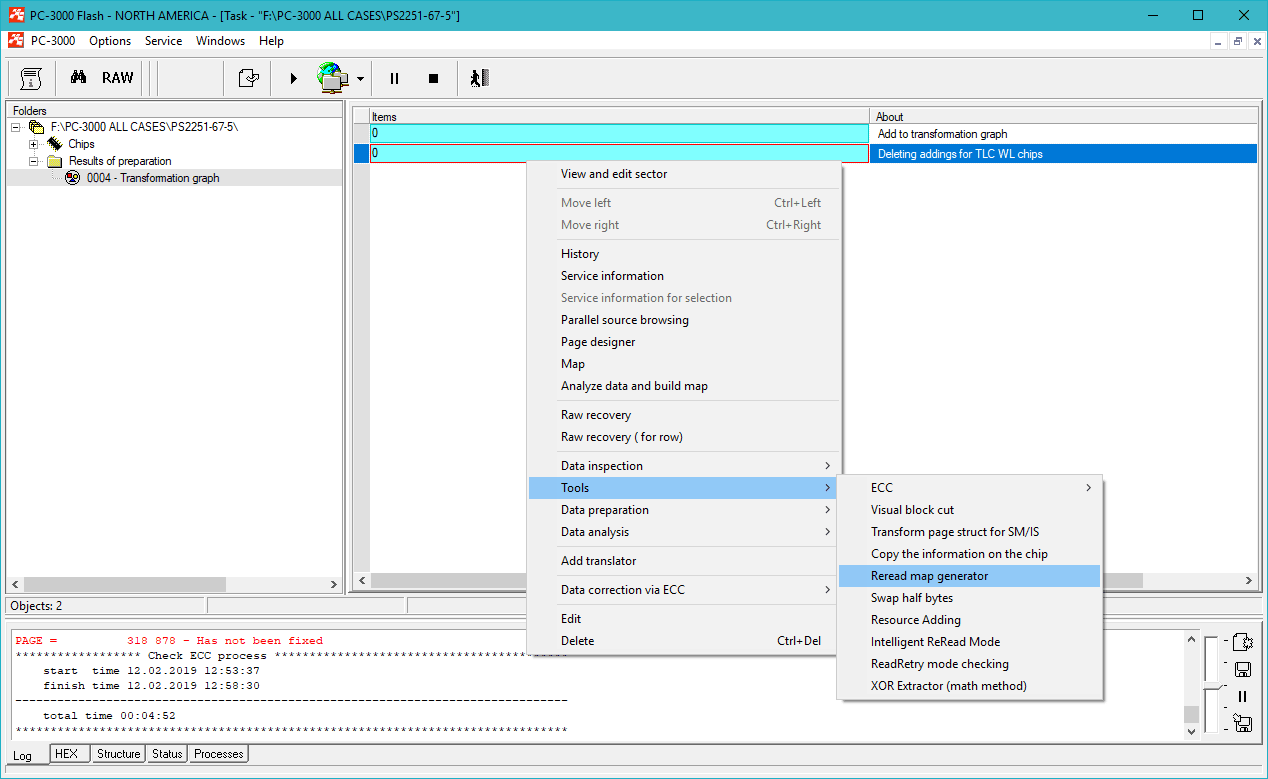The height and width of the screenshot is (779, 1268).
Task: Choose Raw recovery ( for row)
Action: tap(685, 437)
